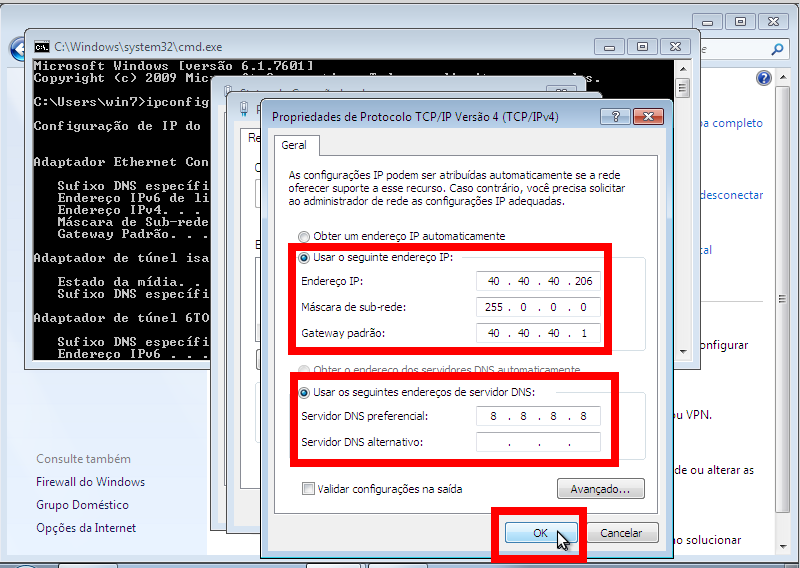Select 'Obter um endereço IP automaticamente' radio
The height and width of the screenshot is (568, 800).
click(304, 236)
